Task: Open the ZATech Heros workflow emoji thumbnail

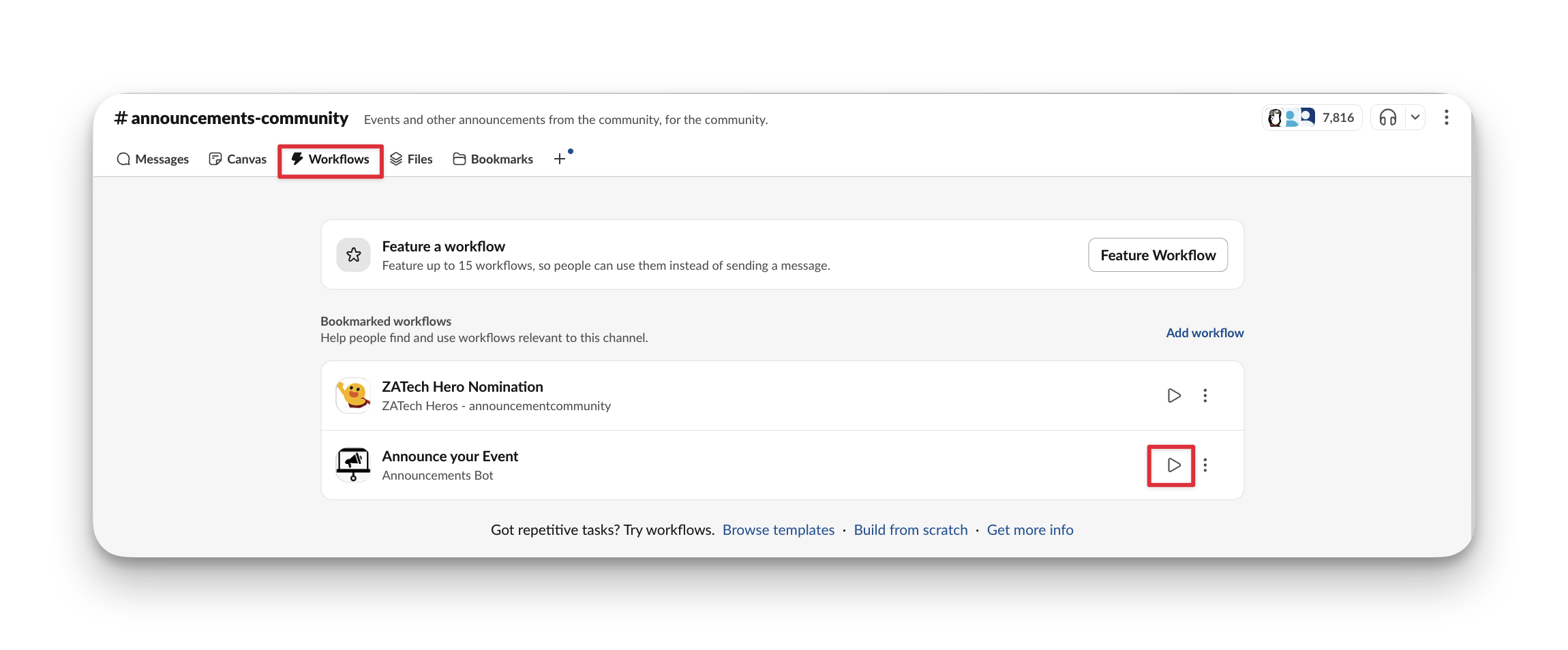Action: [x=353, y=395]
